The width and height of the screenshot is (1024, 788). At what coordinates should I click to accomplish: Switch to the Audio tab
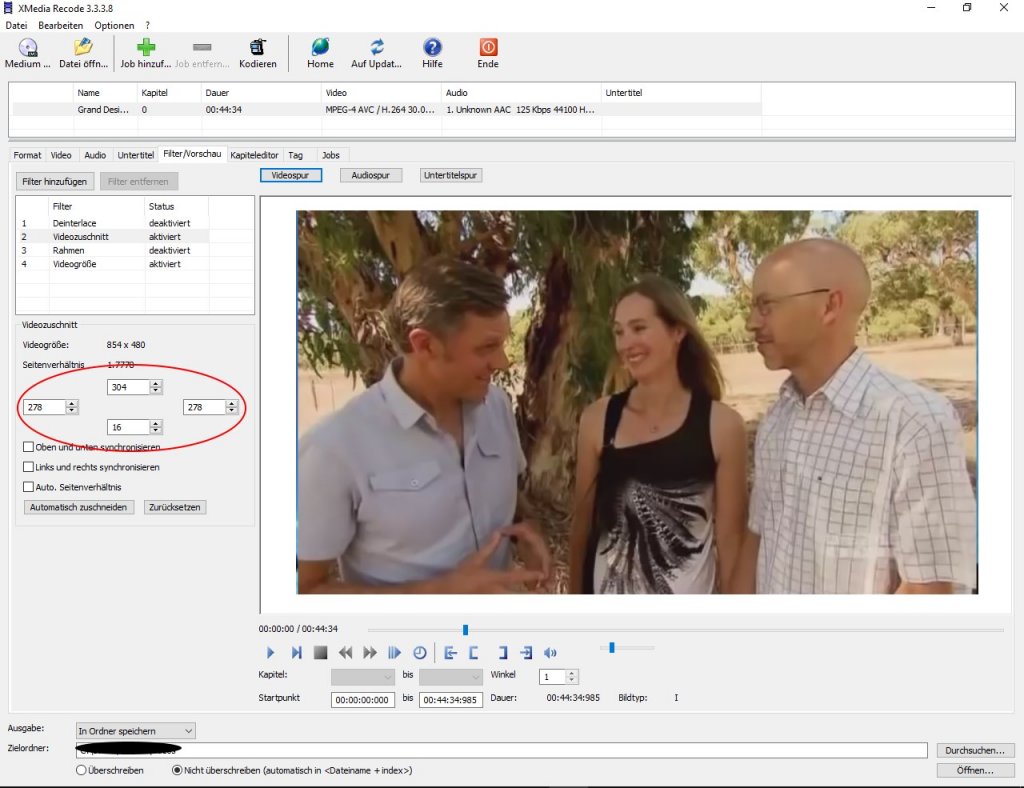[95, 155]
